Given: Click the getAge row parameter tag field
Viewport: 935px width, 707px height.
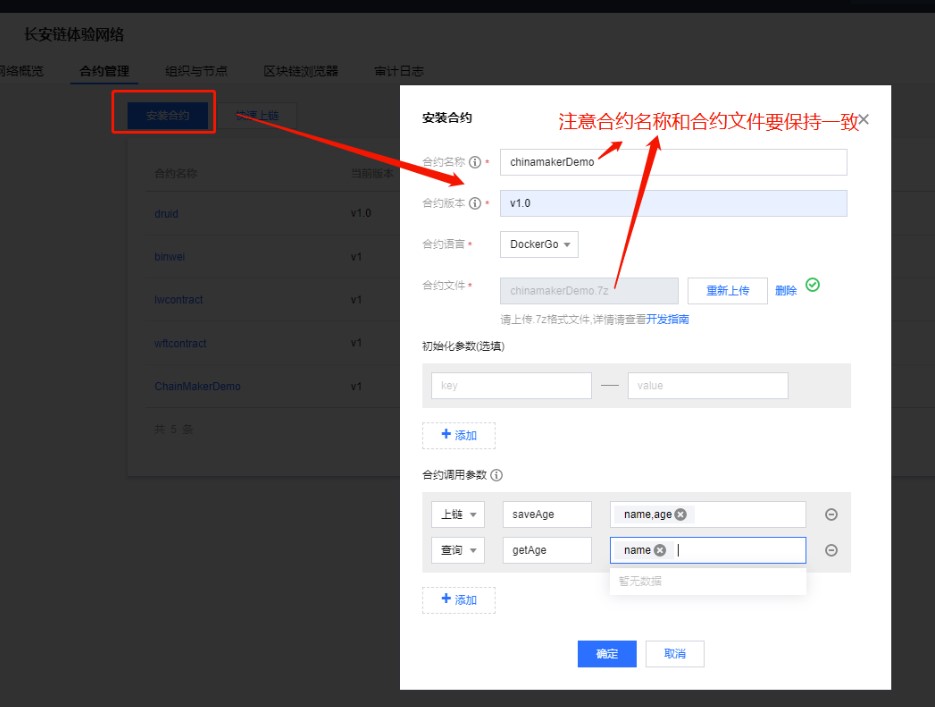Looking at the screenshot, I should tap(708, 550).
